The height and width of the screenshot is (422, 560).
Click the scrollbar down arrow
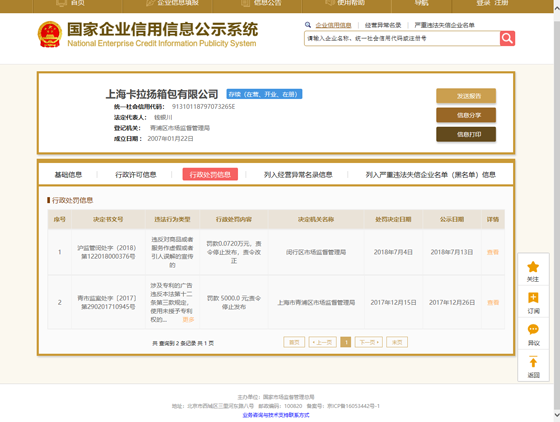556,415
